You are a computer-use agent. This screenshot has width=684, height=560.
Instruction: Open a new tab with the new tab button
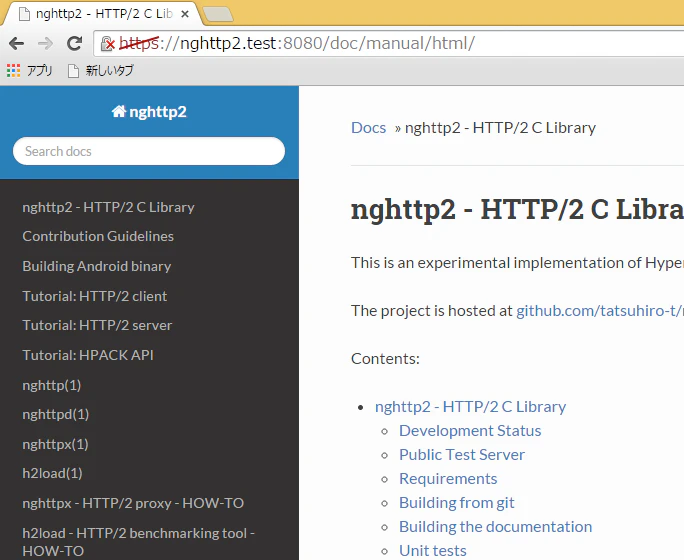click(218, 14)
